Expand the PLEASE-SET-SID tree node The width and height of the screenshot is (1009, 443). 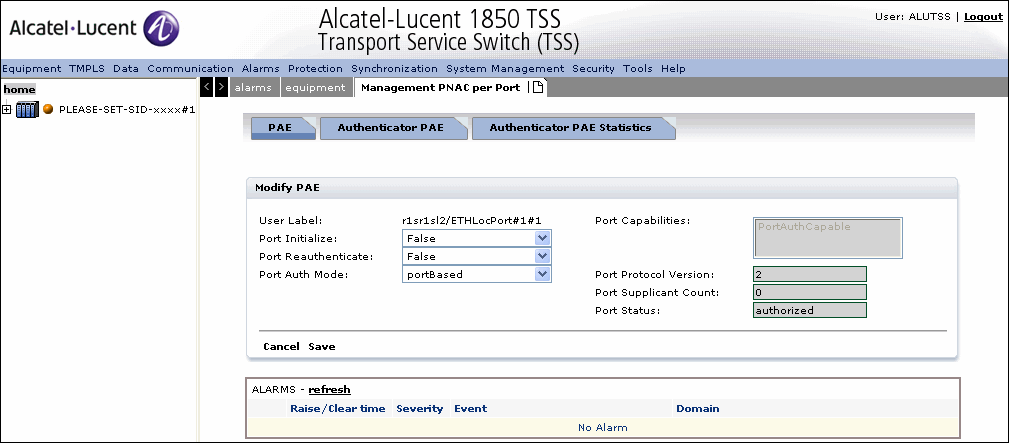click(x=7, y=109)
